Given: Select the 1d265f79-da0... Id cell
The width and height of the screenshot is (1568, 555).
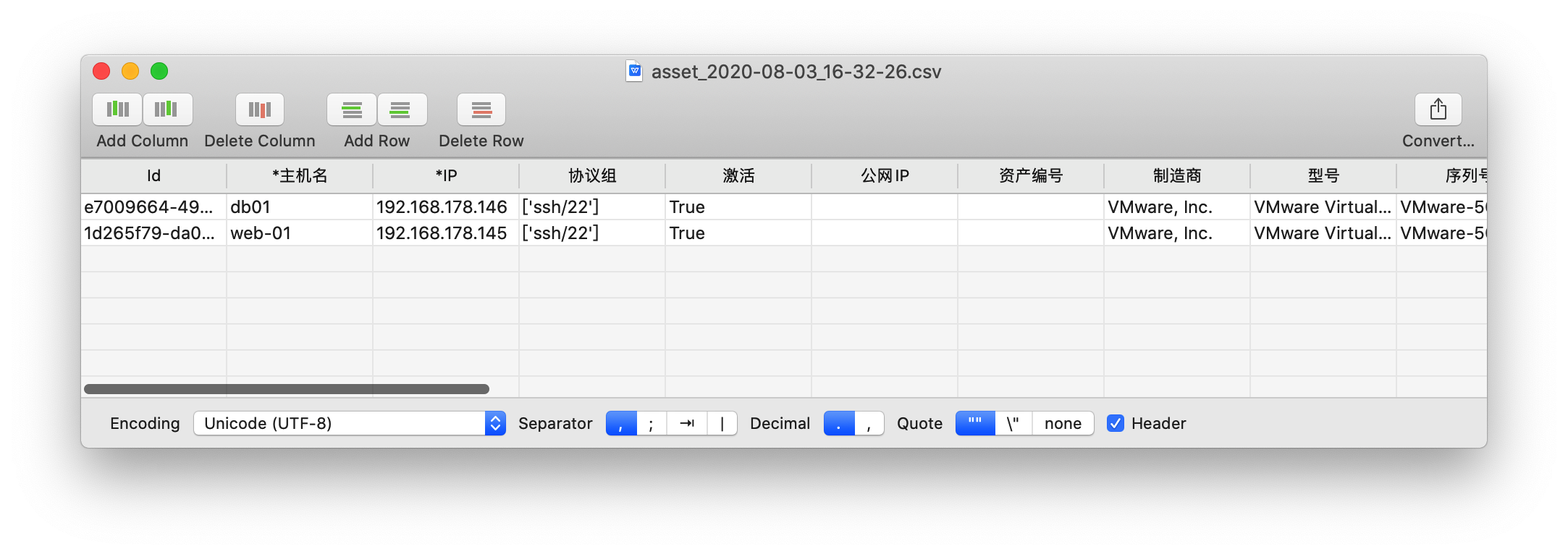Looking at the screenshot, I should click(x=153, y=233).
